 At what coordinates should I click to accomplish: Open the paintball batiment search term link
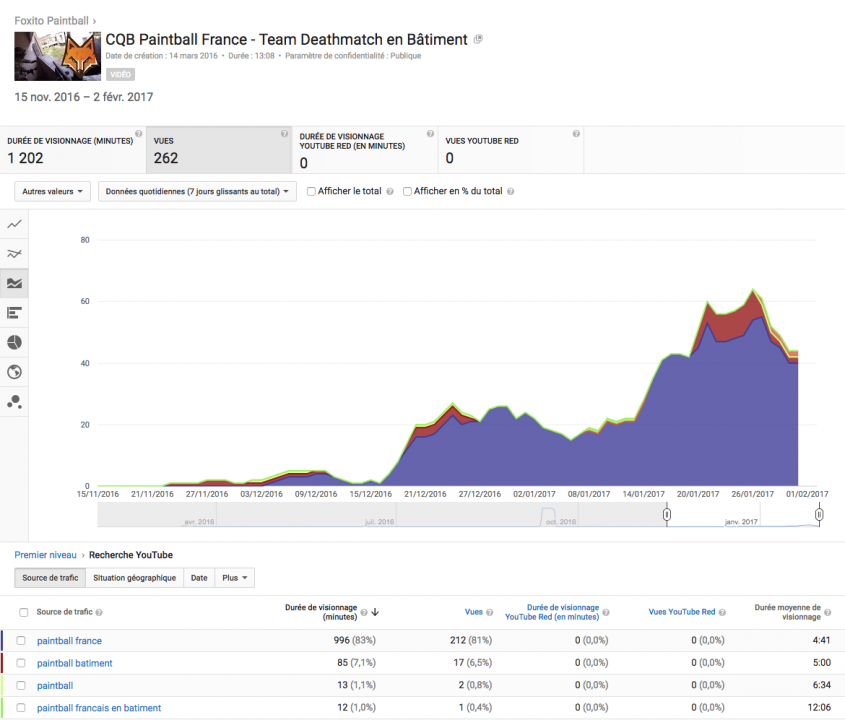[74, 663]
